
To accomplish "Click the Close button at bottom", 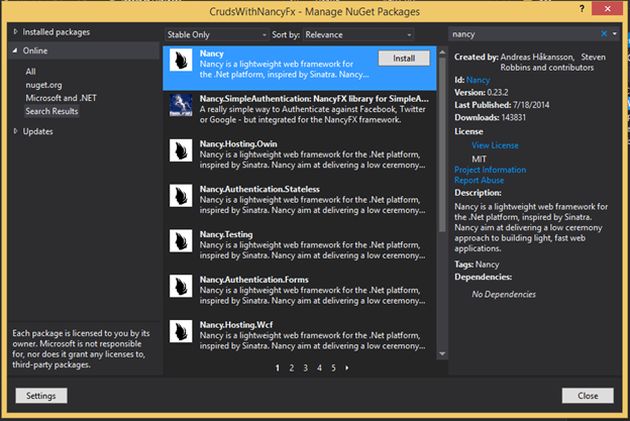I will point(587,396).
